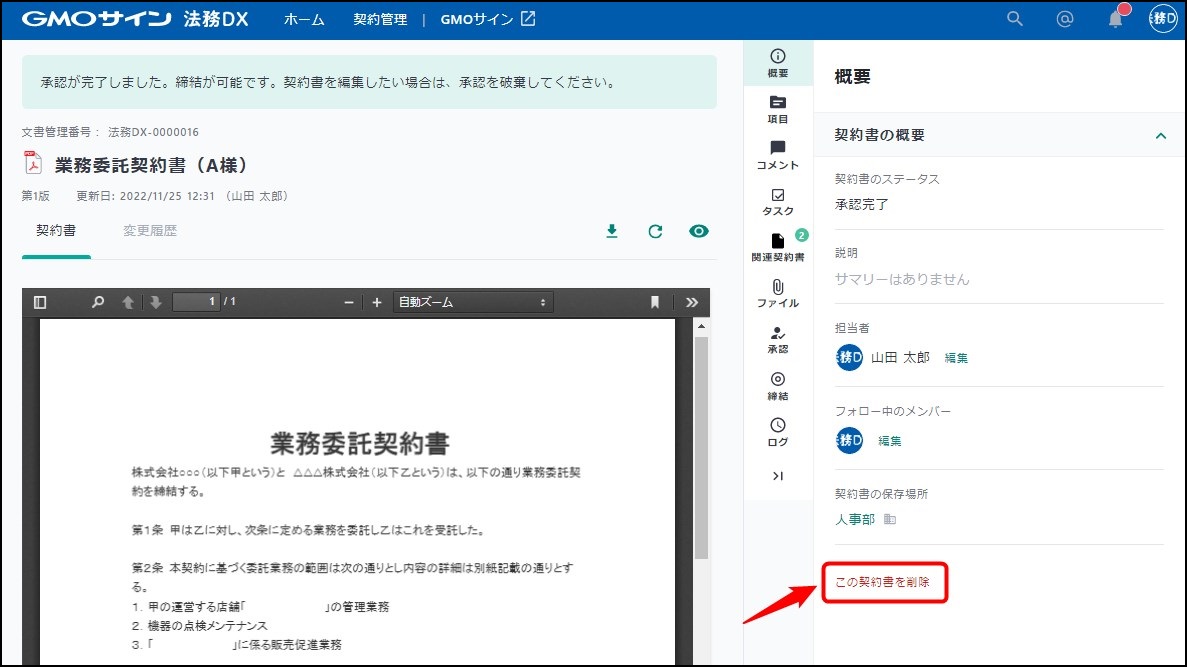Toggle the PDF viewer sidebar

coord(40,302)
